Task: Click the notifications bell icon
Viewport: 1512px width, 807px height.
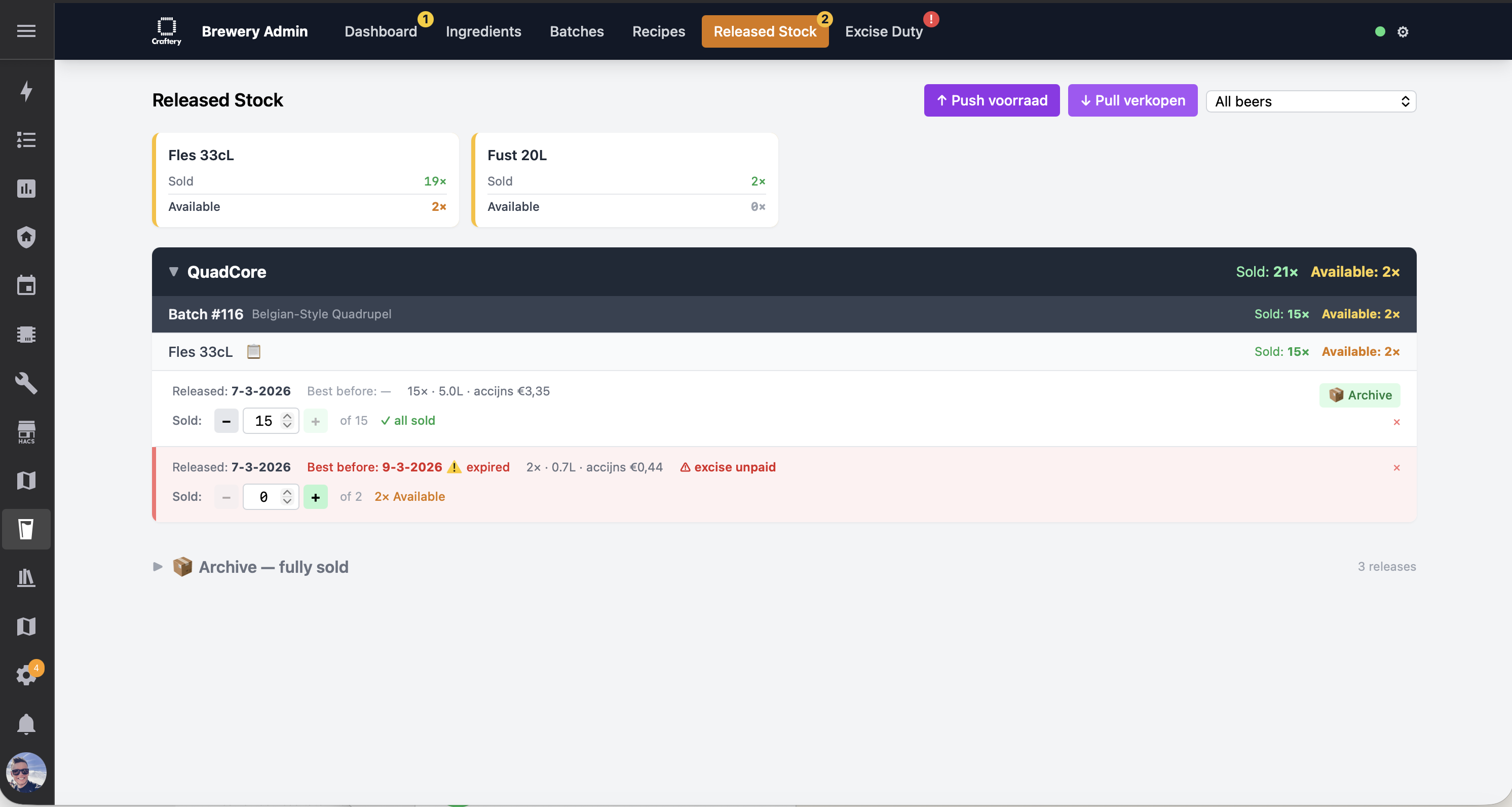Action: pyautogui.click(x=26, y=723)
